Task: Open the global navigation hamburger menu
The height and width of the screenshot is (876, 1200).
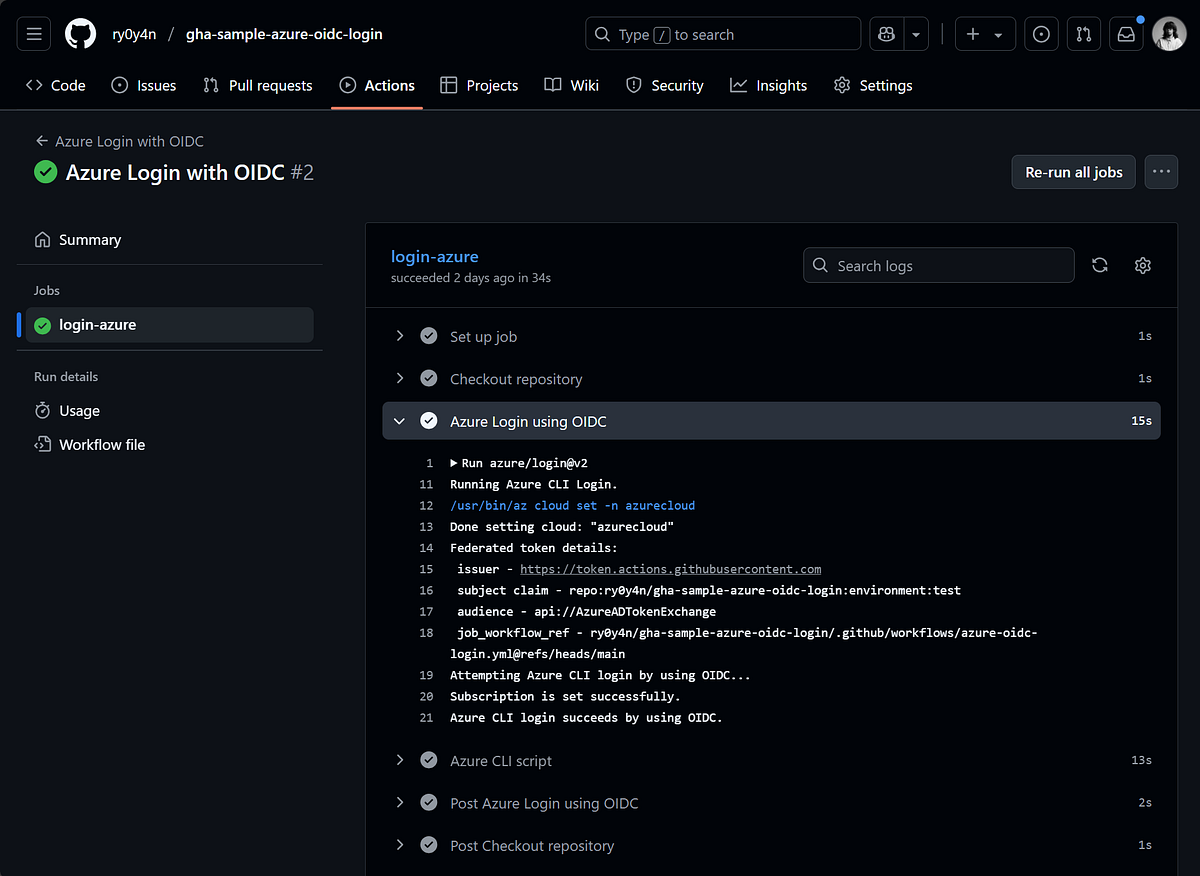Action: 33,33
